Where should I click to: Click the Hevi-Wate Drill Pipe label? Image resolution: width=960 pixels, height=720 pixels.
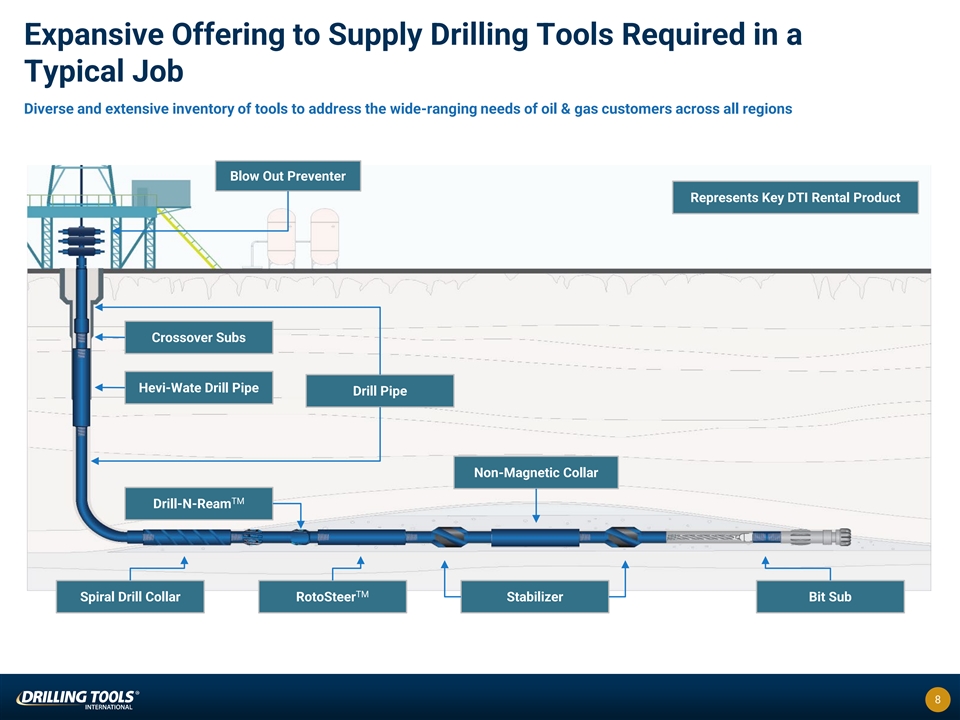198,387
